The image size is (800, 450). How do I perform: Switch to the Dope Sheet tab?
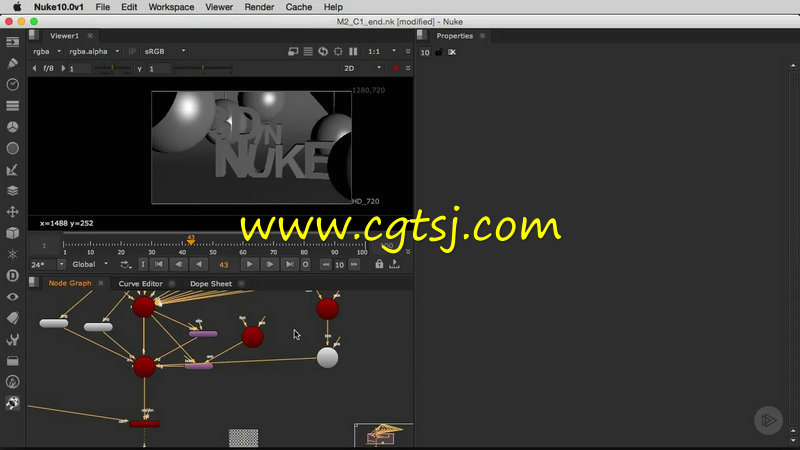[211, 284]
